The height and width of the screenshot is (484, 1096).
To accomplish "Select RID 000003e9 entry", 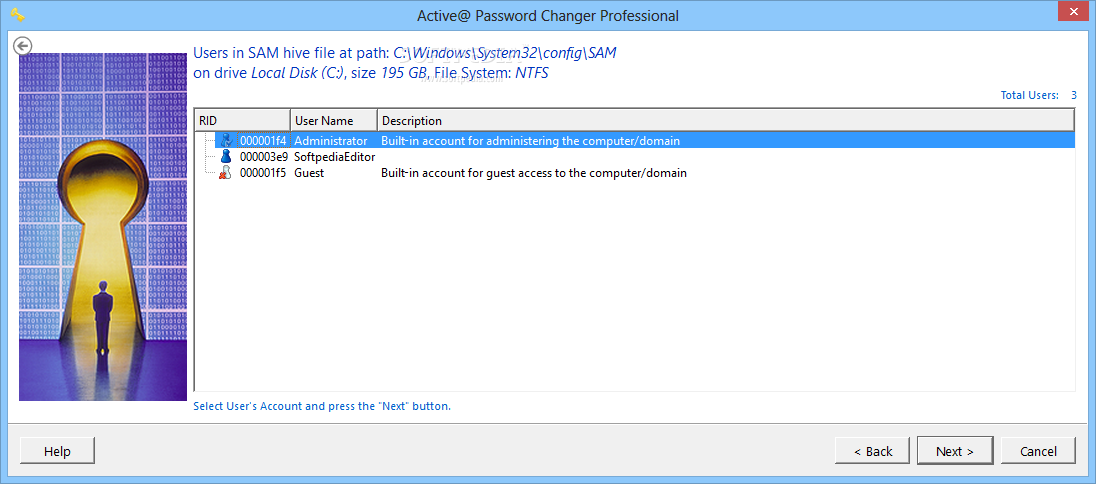I will click(x=263, y=157).
